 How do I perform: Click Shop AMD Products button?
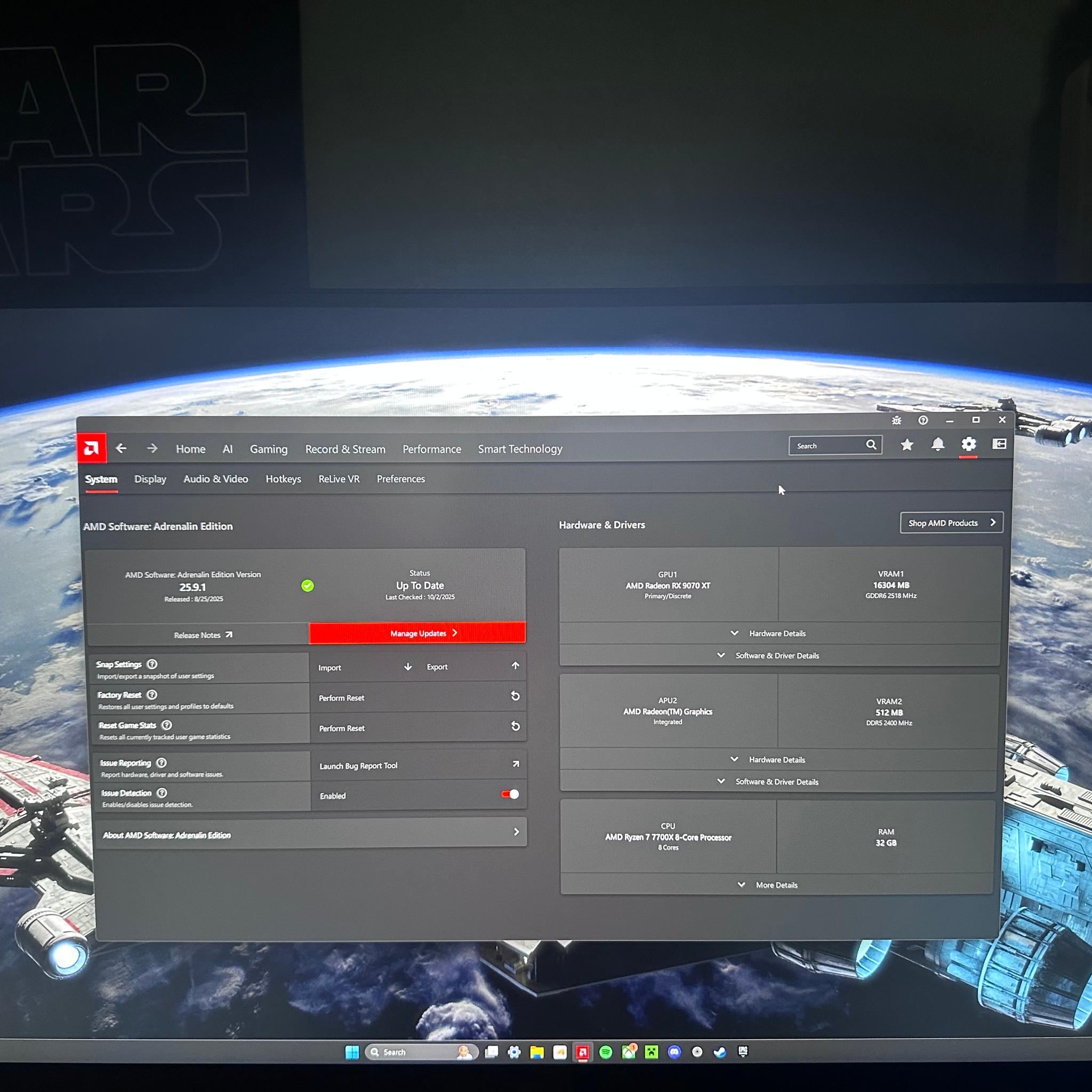pyautogui.click(x=952, y=523)
